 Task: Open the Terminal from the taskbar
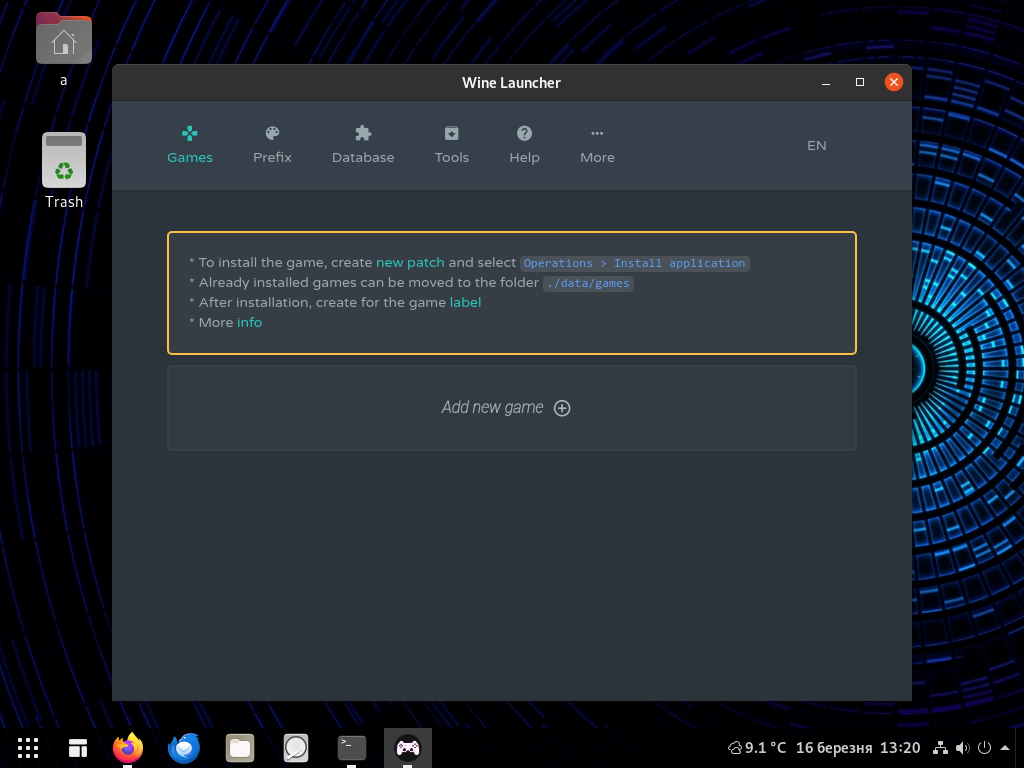tap(351, 747)
